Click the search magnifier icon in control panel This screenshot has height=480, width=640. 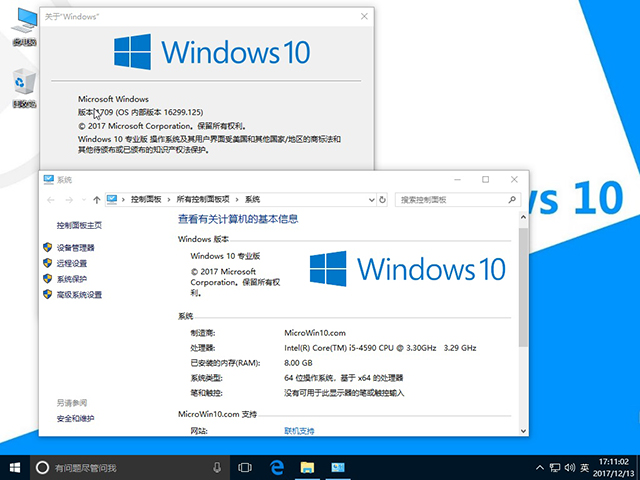point(512,200)
